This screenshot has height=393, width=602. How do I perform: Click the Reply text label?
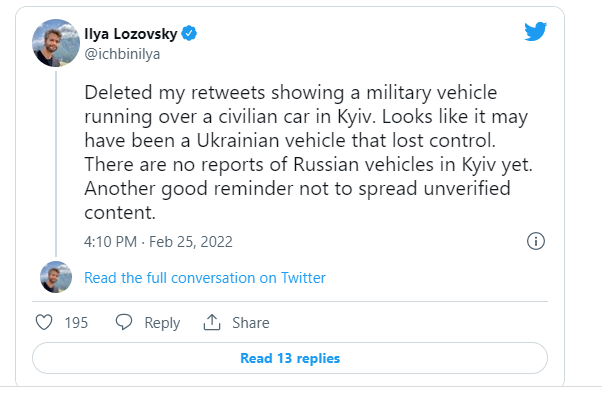(x=162, y=323)
